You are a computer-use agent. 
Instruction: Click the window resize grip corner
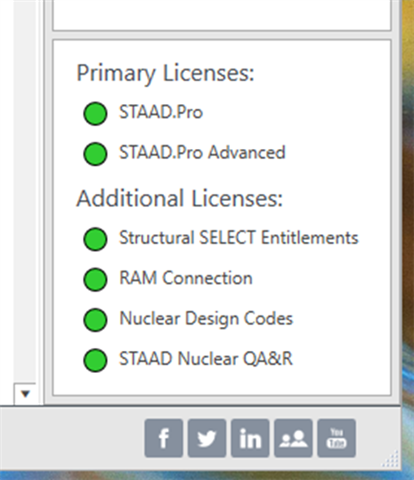391,459
